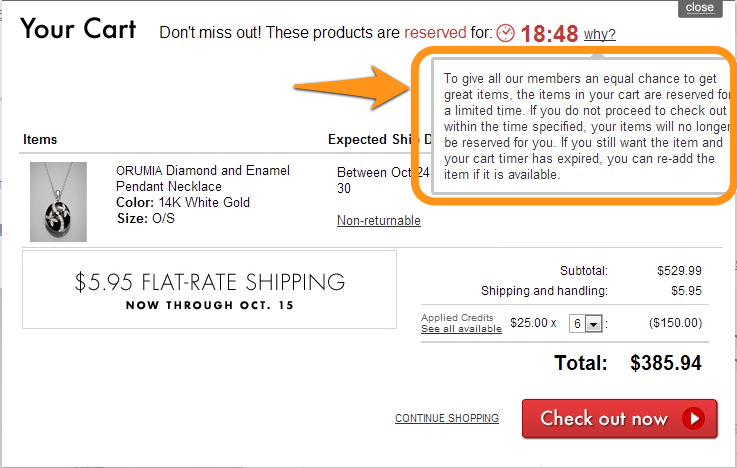Image resolution: width=737 pixels, height=468 pixels.
Task: Click the 'why?' link beside timer
Action: tap(599, 35)
